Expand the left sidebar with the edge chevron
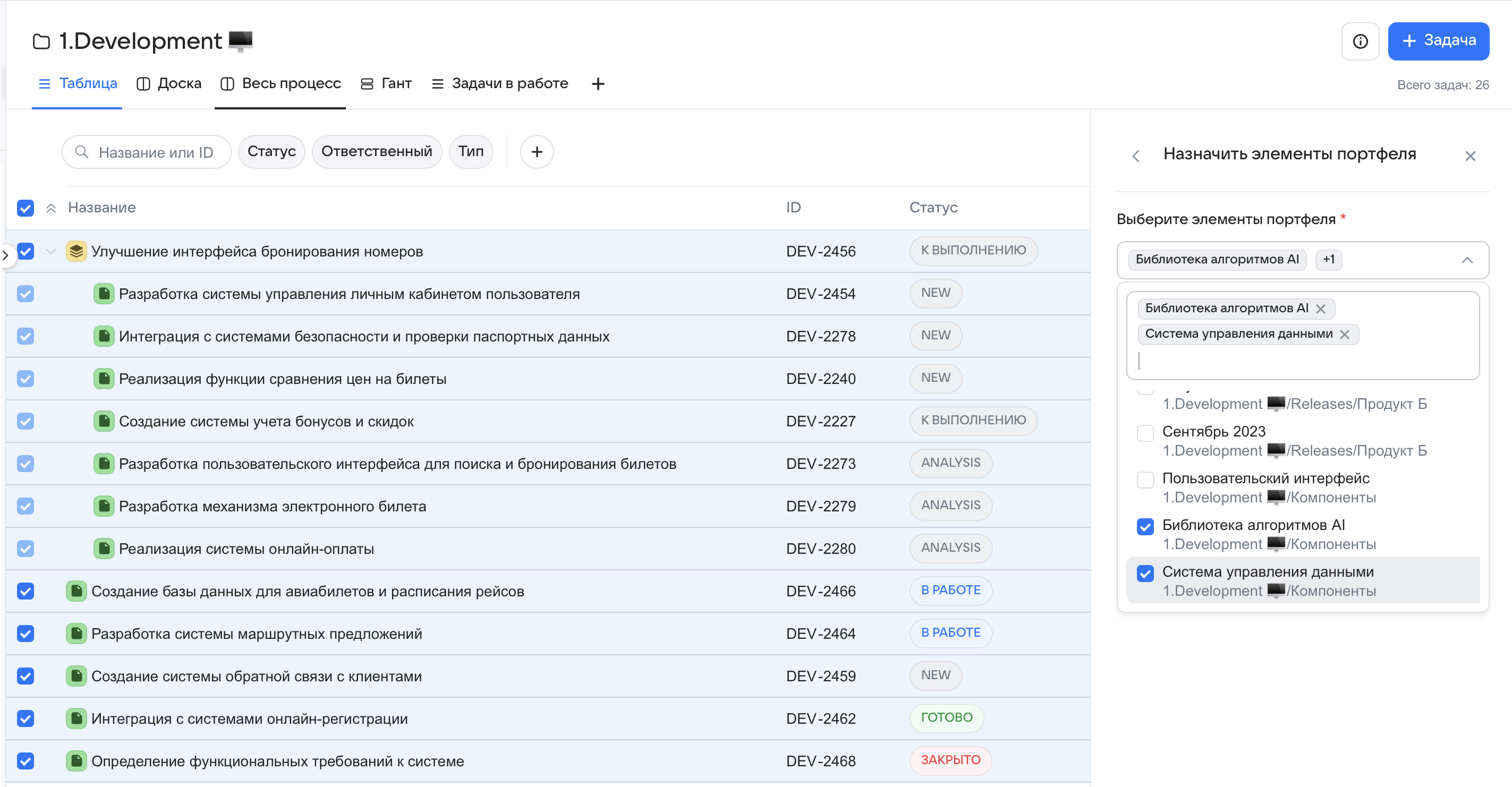This screenshot has width=1512, height=787. pyautogui.click(x=6, y=255)
